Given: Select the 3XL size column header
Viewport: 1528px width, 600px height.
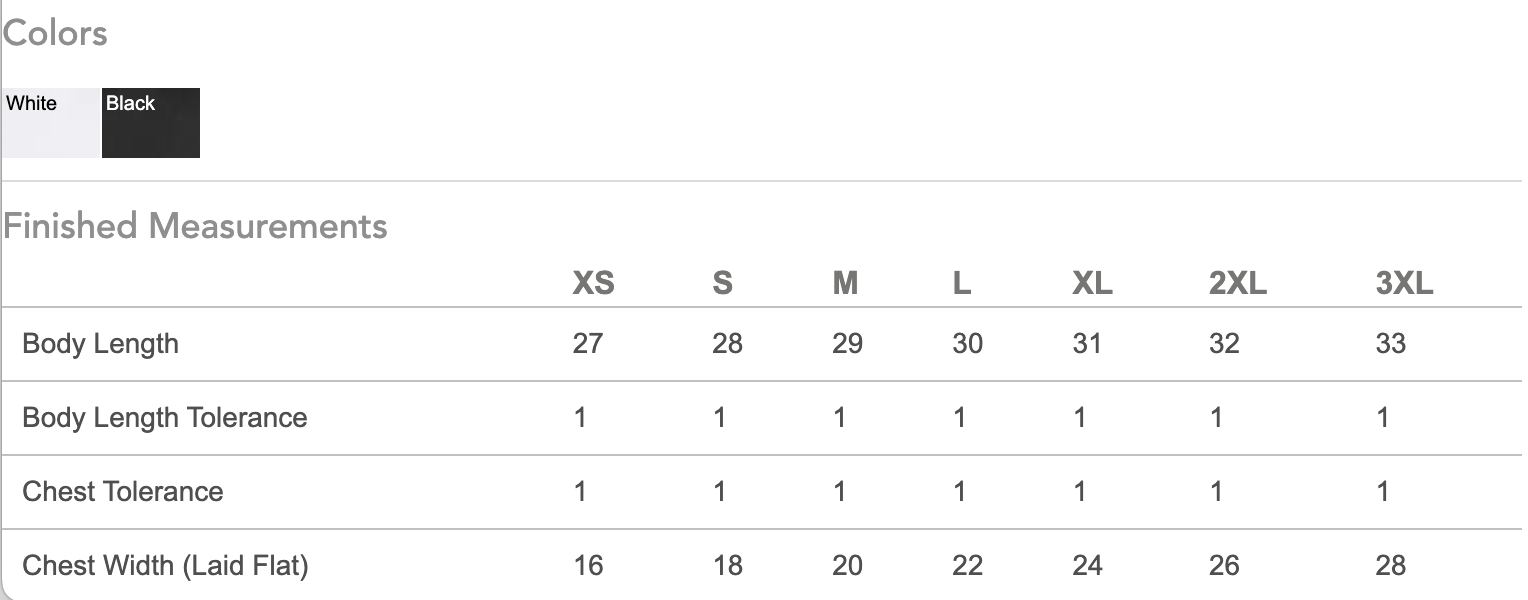Looking at the screenshot, I should click(1404, 284).
